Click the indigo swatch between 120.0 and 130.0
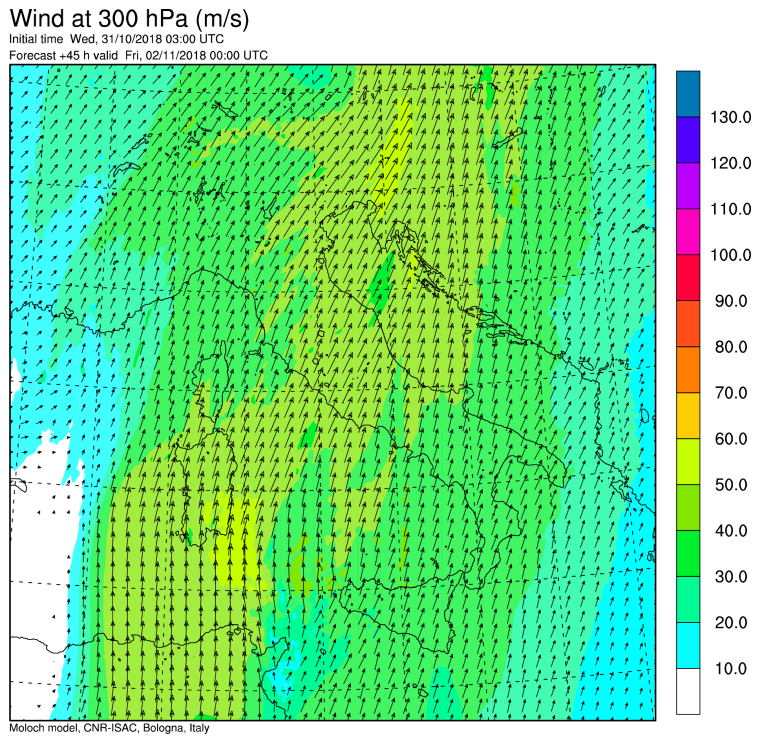760x743 pixels. click(x=688, y=140)
